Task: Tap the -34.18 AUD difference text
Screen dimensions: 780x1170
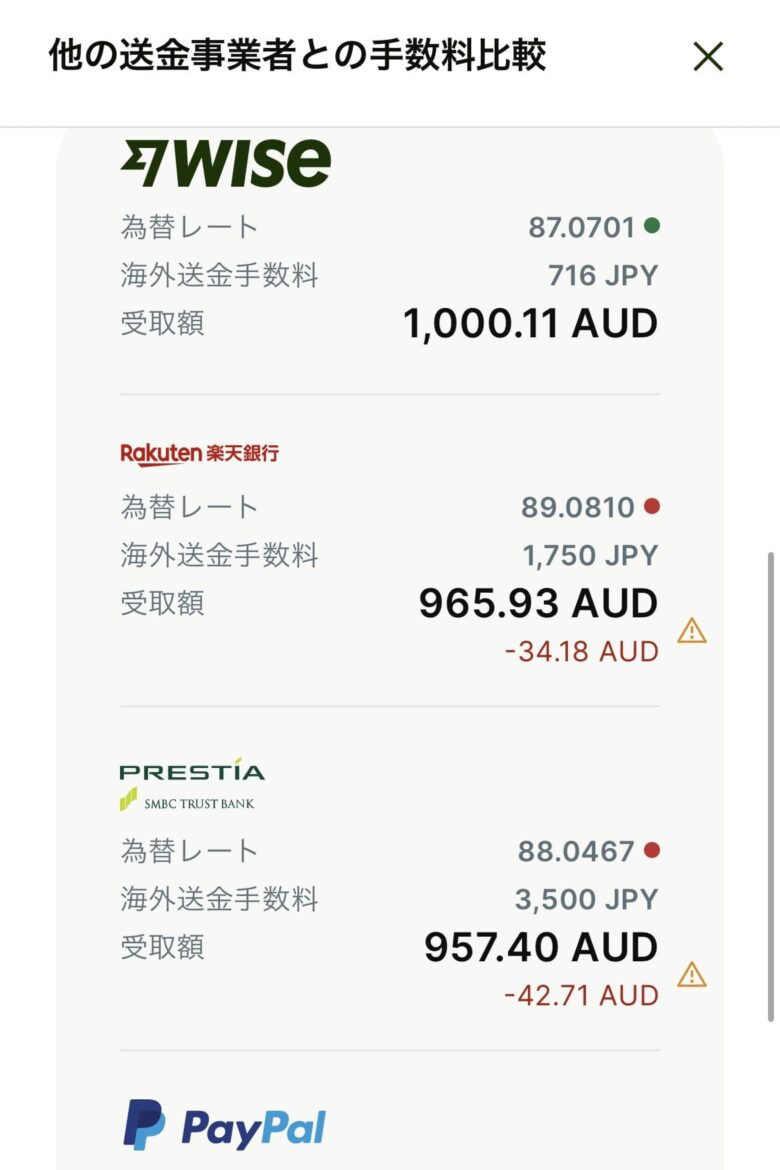Action: pyautogui.click(x=582, y=651)
